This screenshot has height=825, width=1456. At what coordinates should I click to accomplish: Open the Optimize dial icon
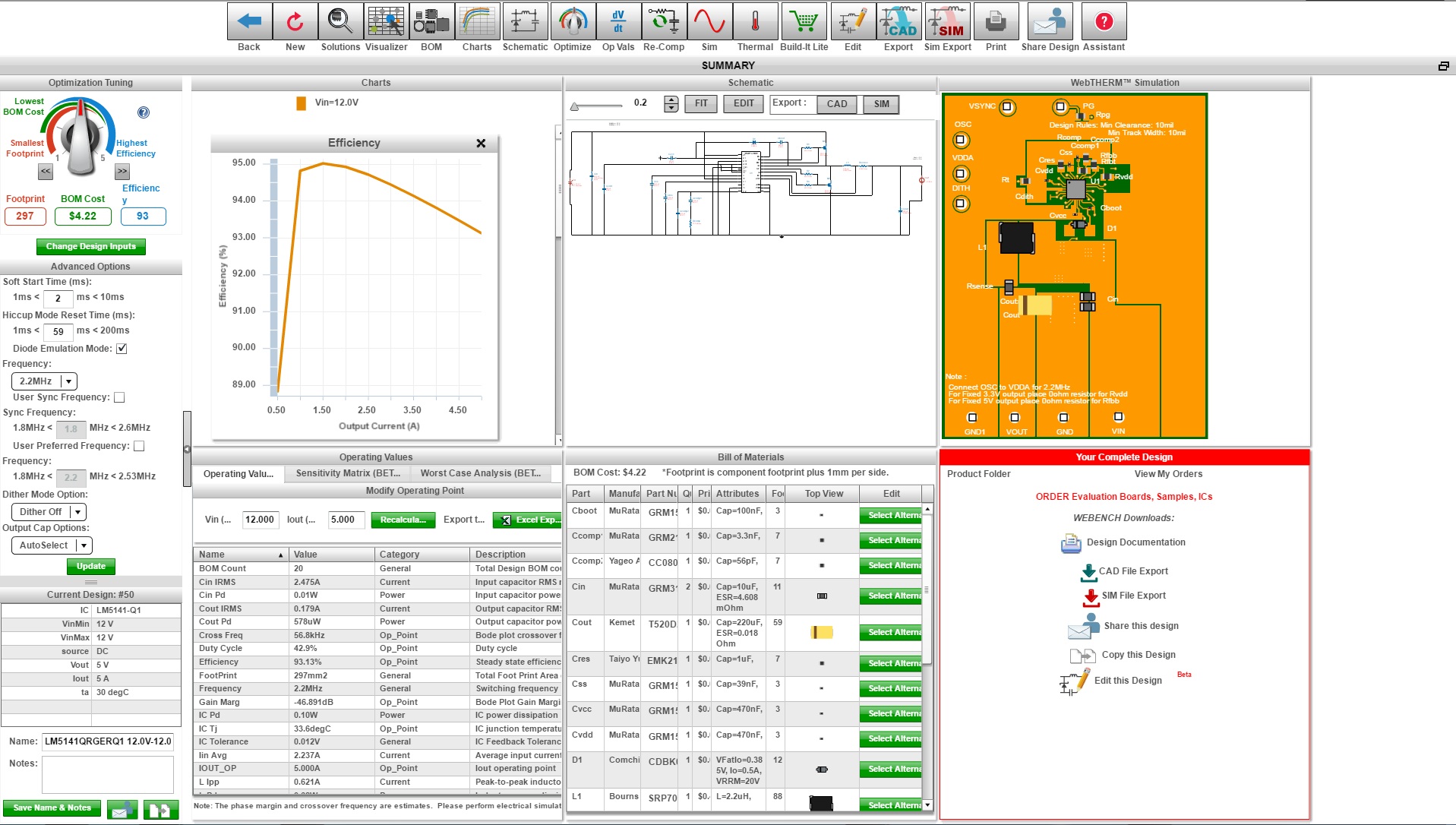(x=573, y=21)
